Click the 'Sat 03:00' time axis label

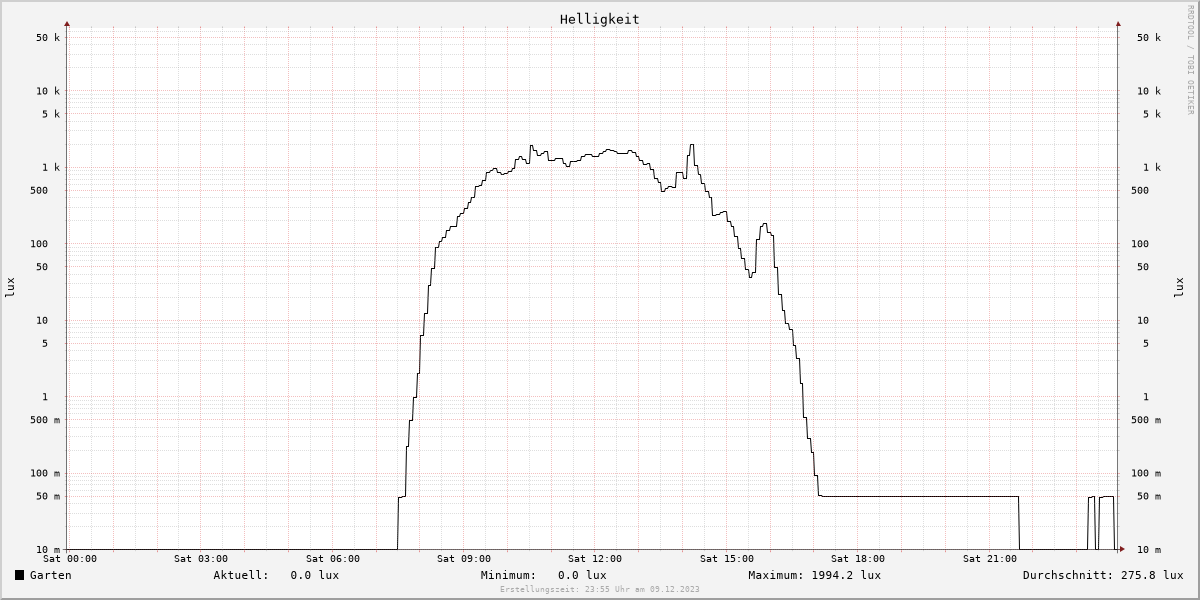coord(201,559)
